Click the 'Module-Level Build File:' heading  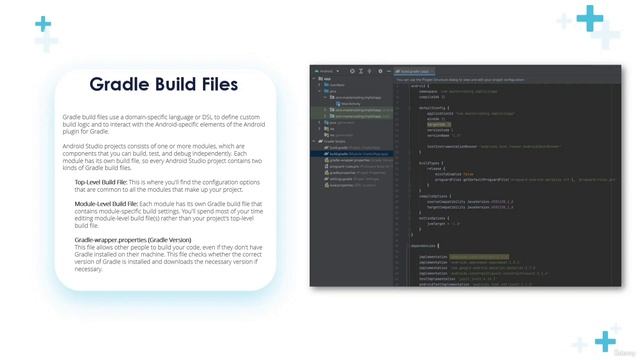pos(106,204)
